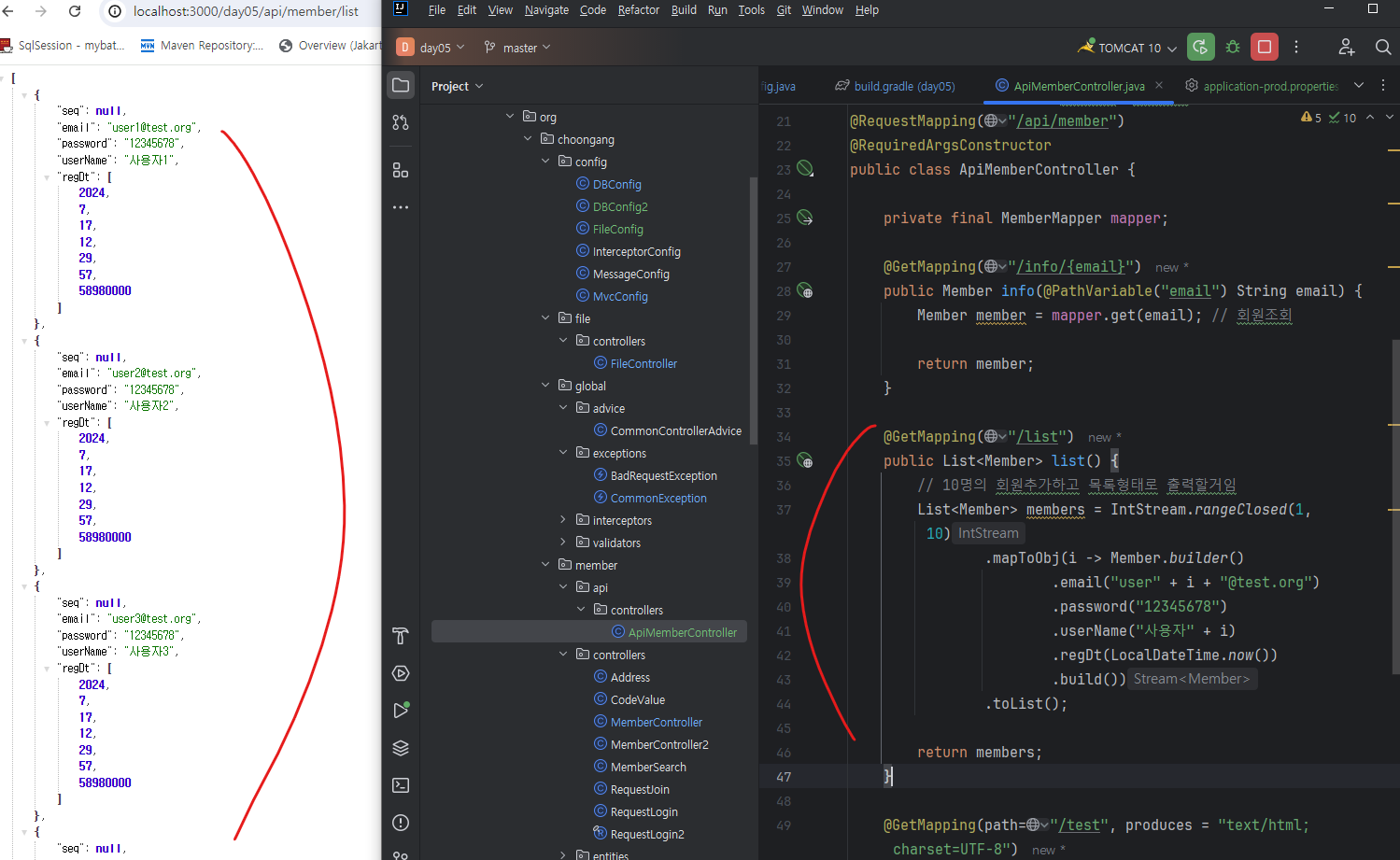
Task: Stop the running Tomcat server
Action: [1265, 47]
